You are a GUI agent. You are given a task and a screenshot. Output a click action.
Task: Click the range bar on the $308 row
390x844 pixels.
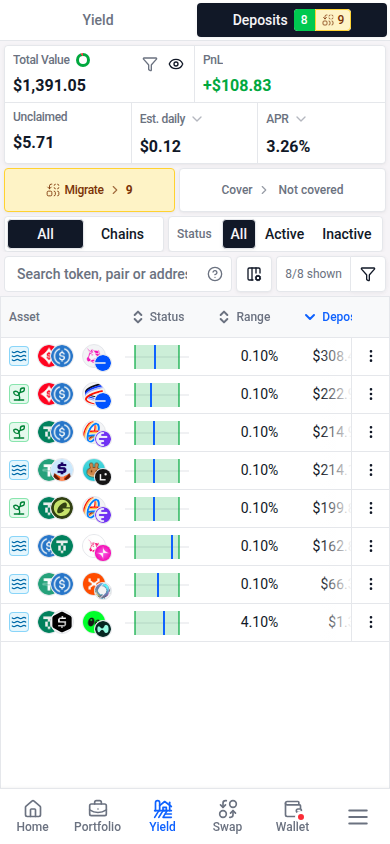[x=157, y=357]
